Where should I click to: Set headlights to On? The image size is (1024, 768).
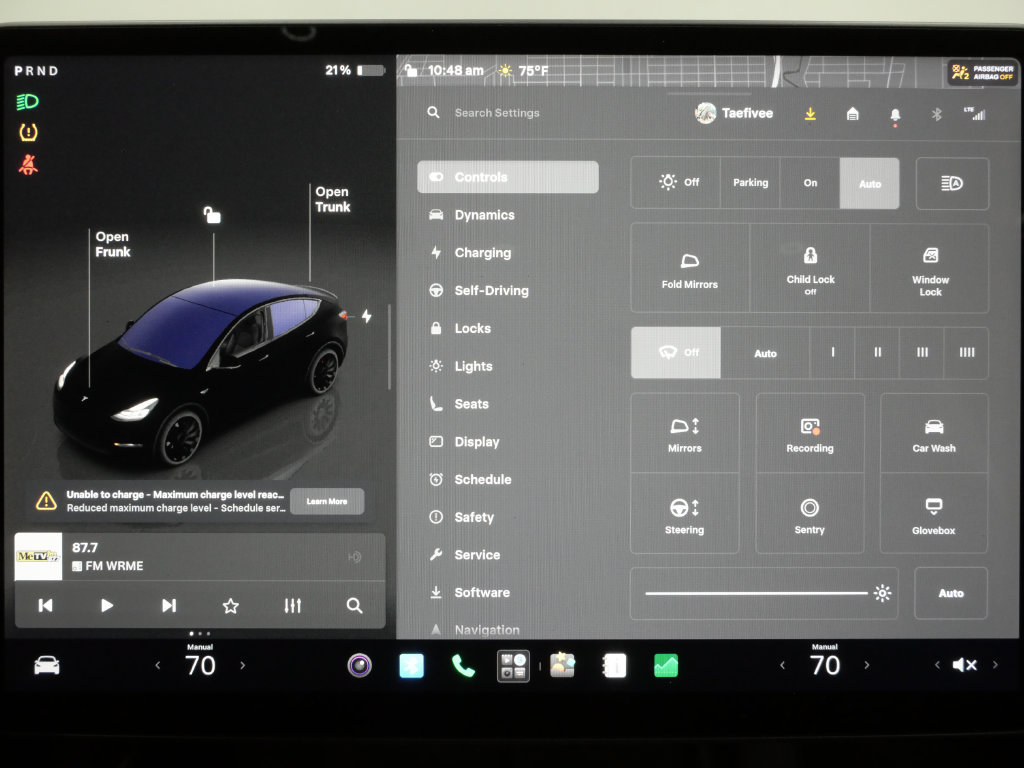click(810, 183)
